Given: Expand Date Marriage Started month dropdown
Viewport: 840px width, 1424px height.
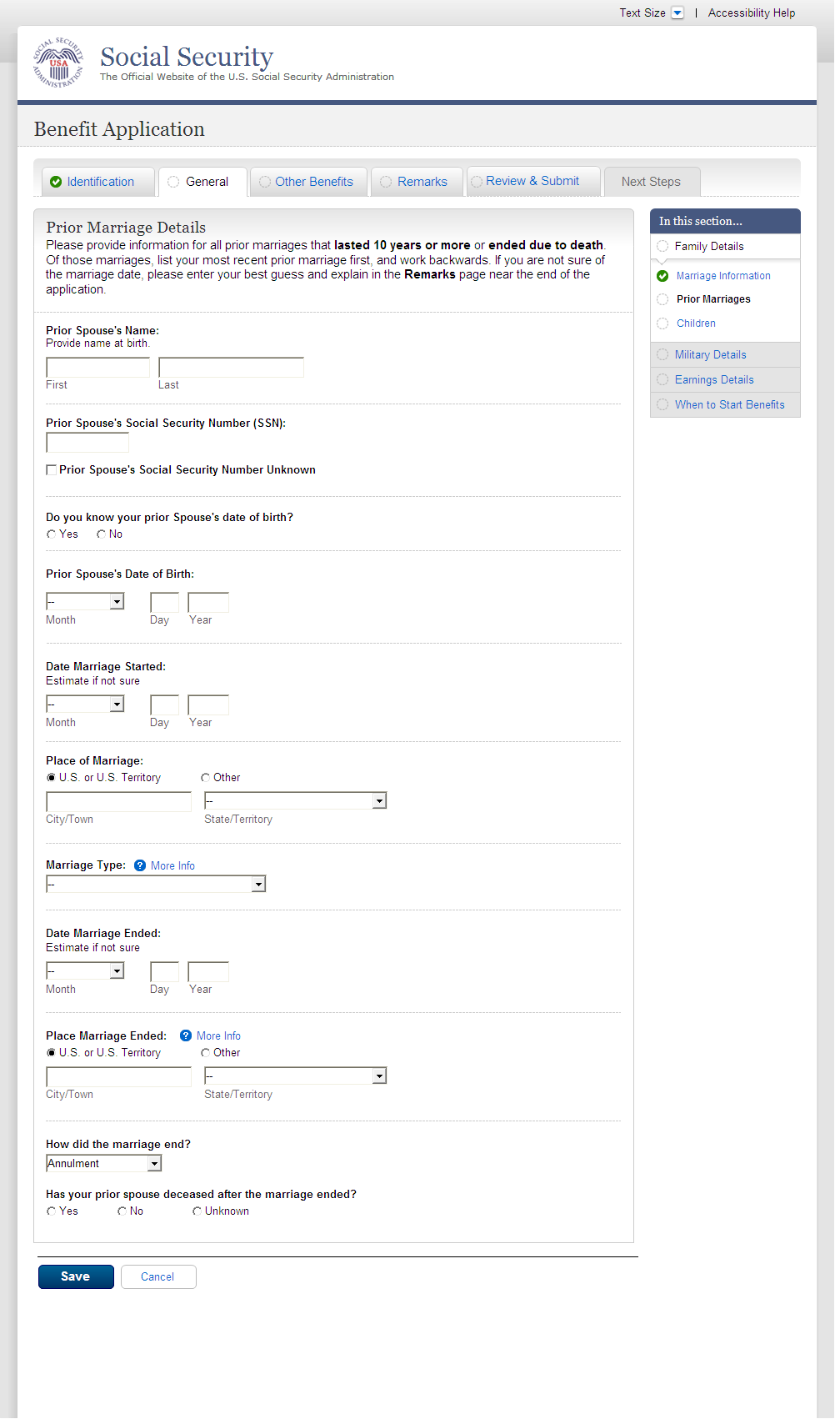Looking at the screenshot, I should click(x=117, y=704).
